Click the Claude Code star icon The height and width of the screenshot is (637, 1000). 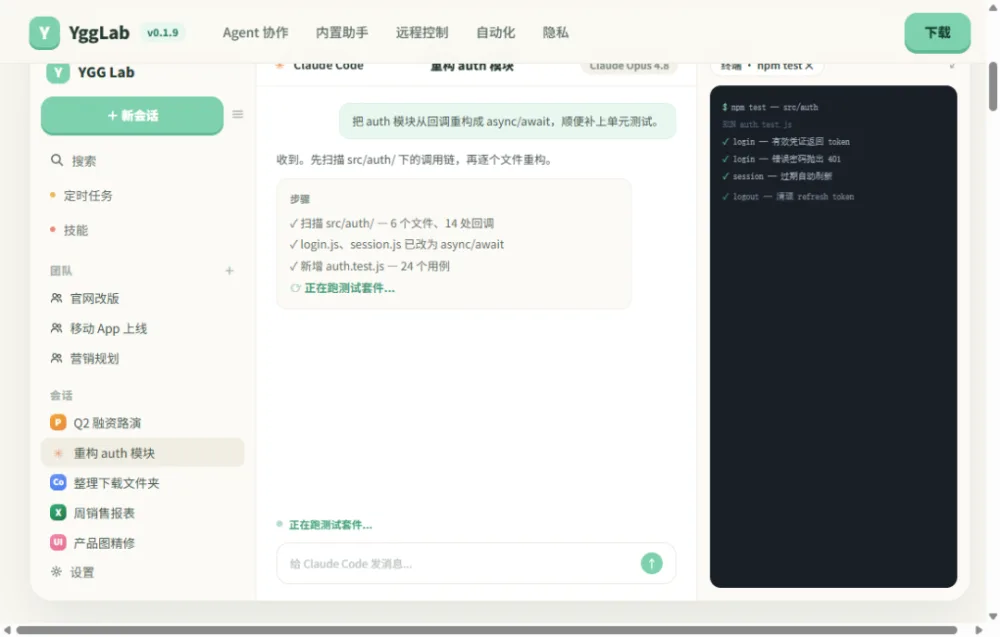click(x=279, y=65)
